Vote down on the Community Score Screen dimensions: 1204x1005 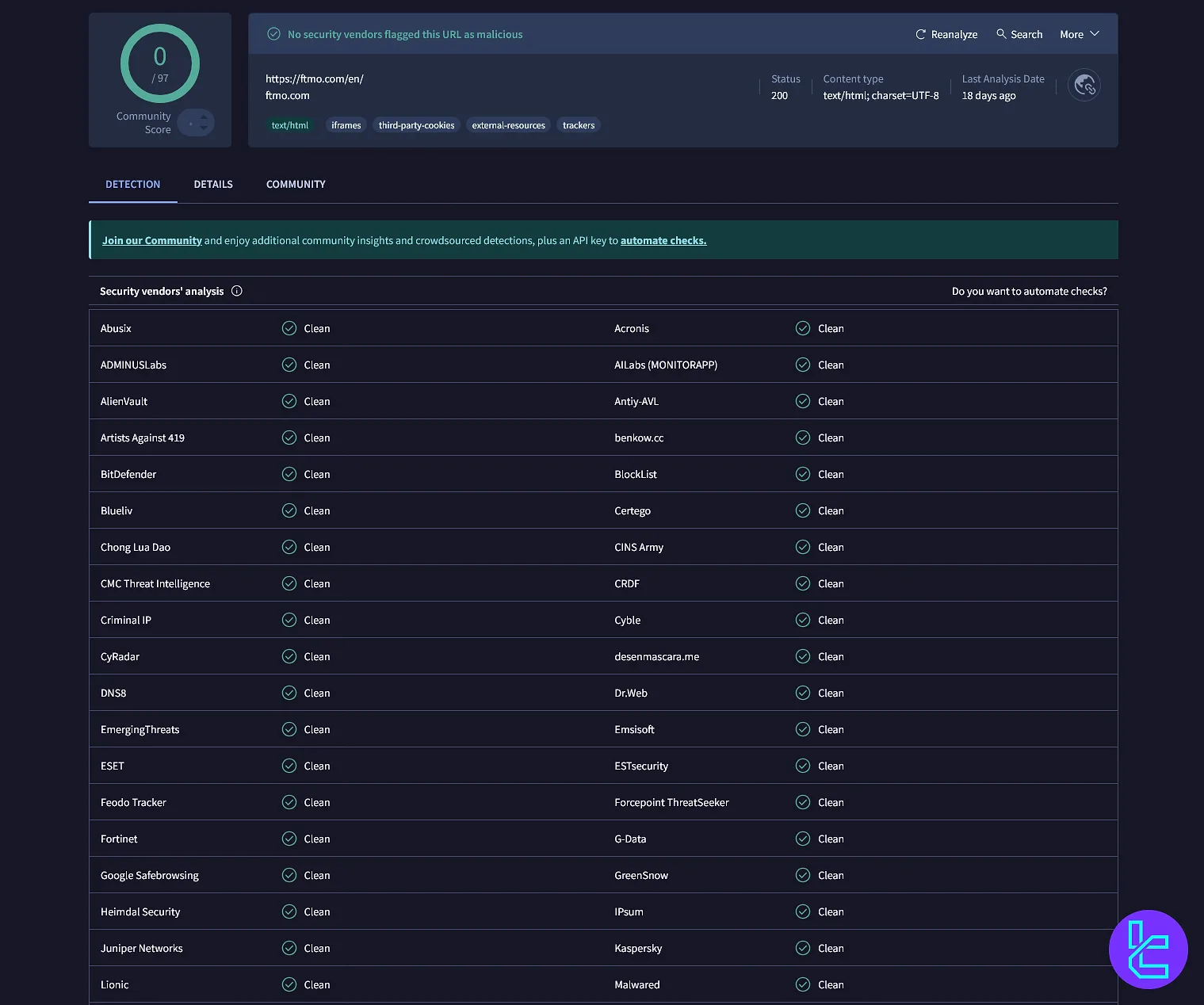[203, 128]
